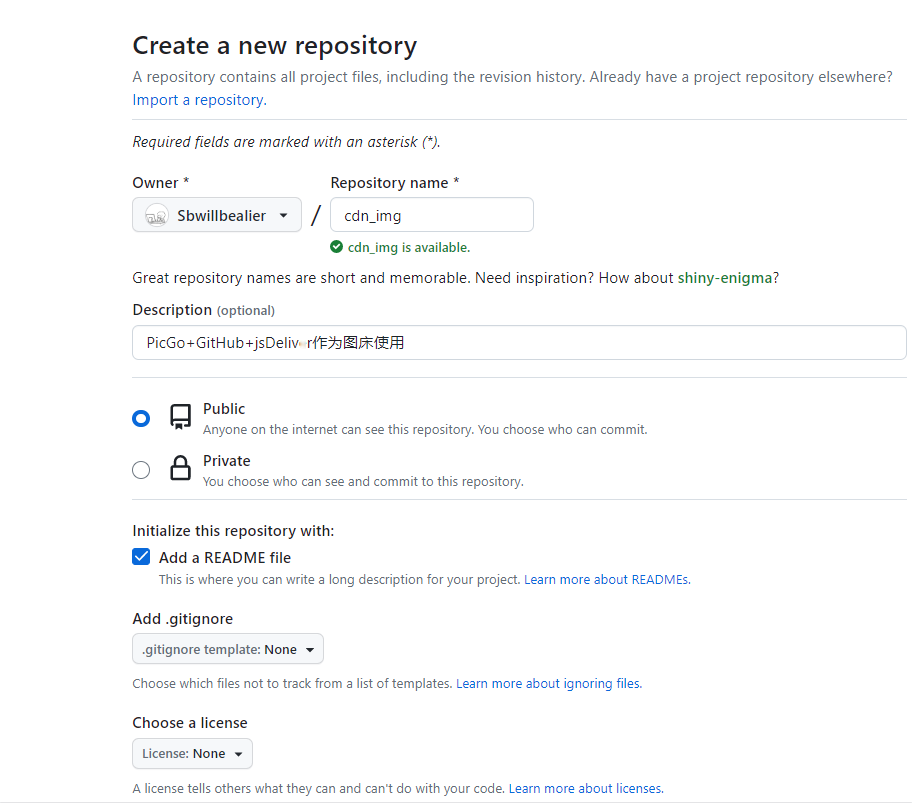This screenshot has width=912, height=803.
Task: Uncheck the Add a README file checkbox
Action: point(141,557)
